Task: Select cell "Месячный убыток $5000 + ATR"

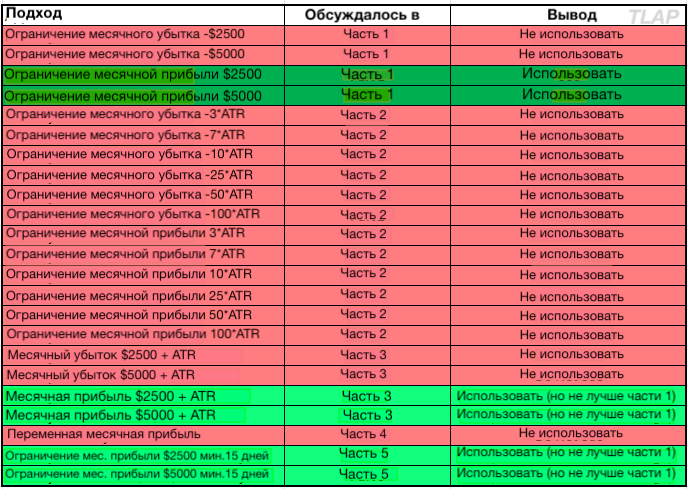Action: coord(144,375)
